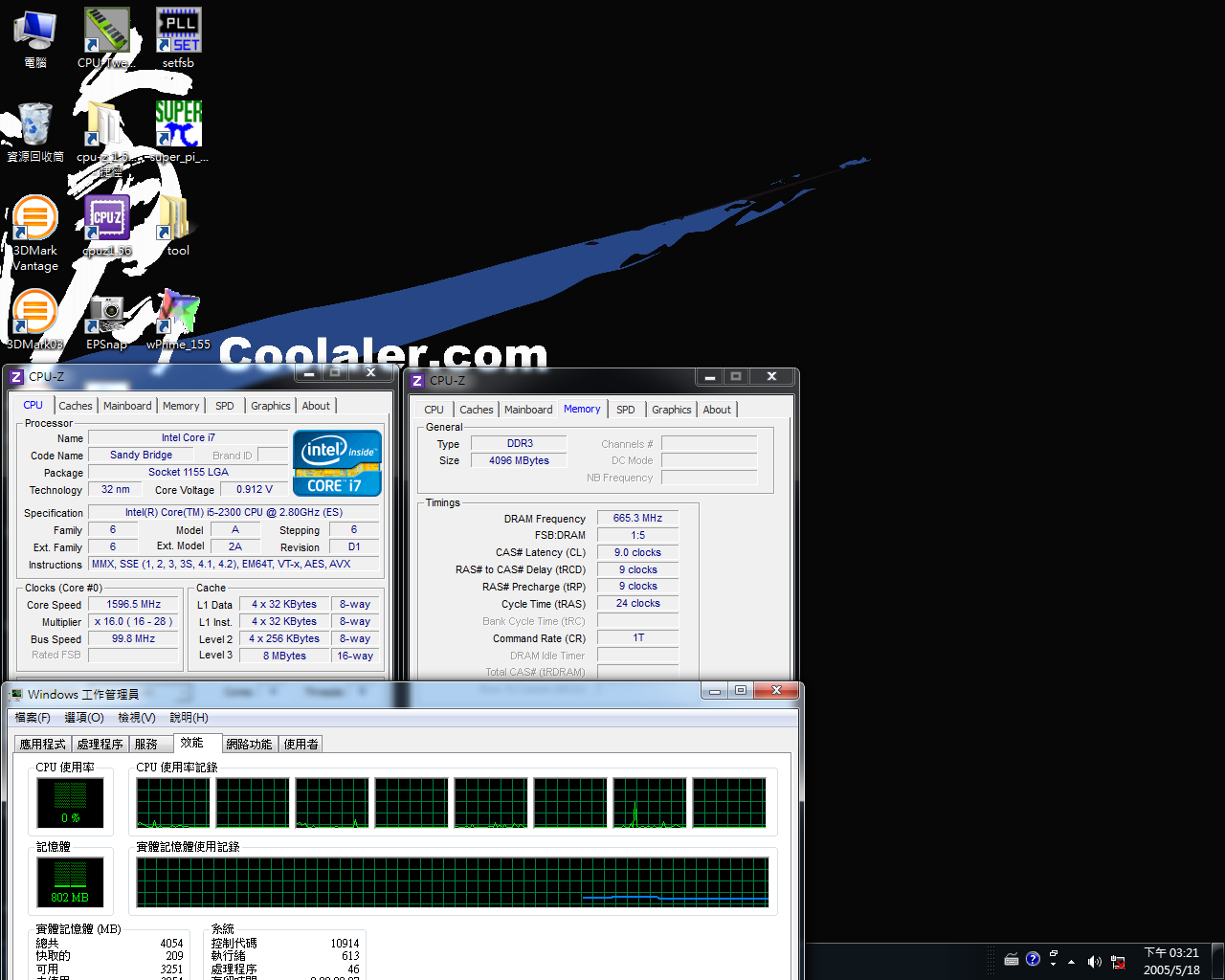1225x980 pixels.
Task: Switch to Memory tab in left CPU-Z window
Action: [x=181, y=406]
